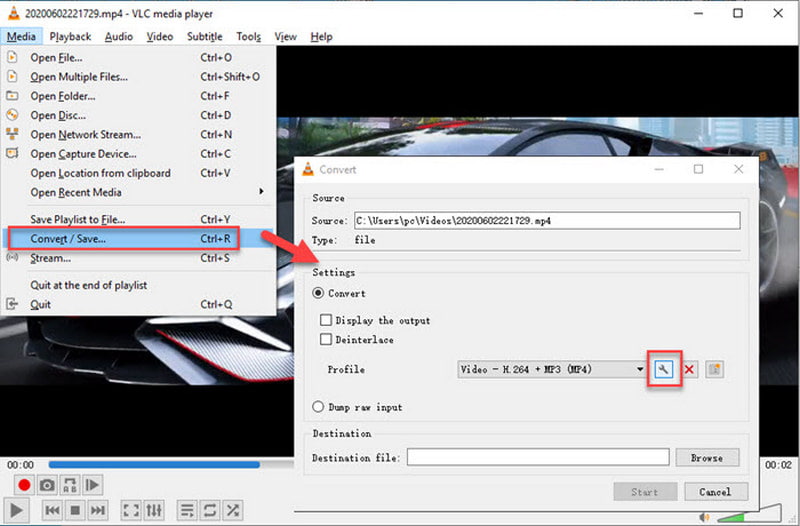800x526 pixels.
Task: Delete selected profile red X icon
Action: [x=689, y=369]
